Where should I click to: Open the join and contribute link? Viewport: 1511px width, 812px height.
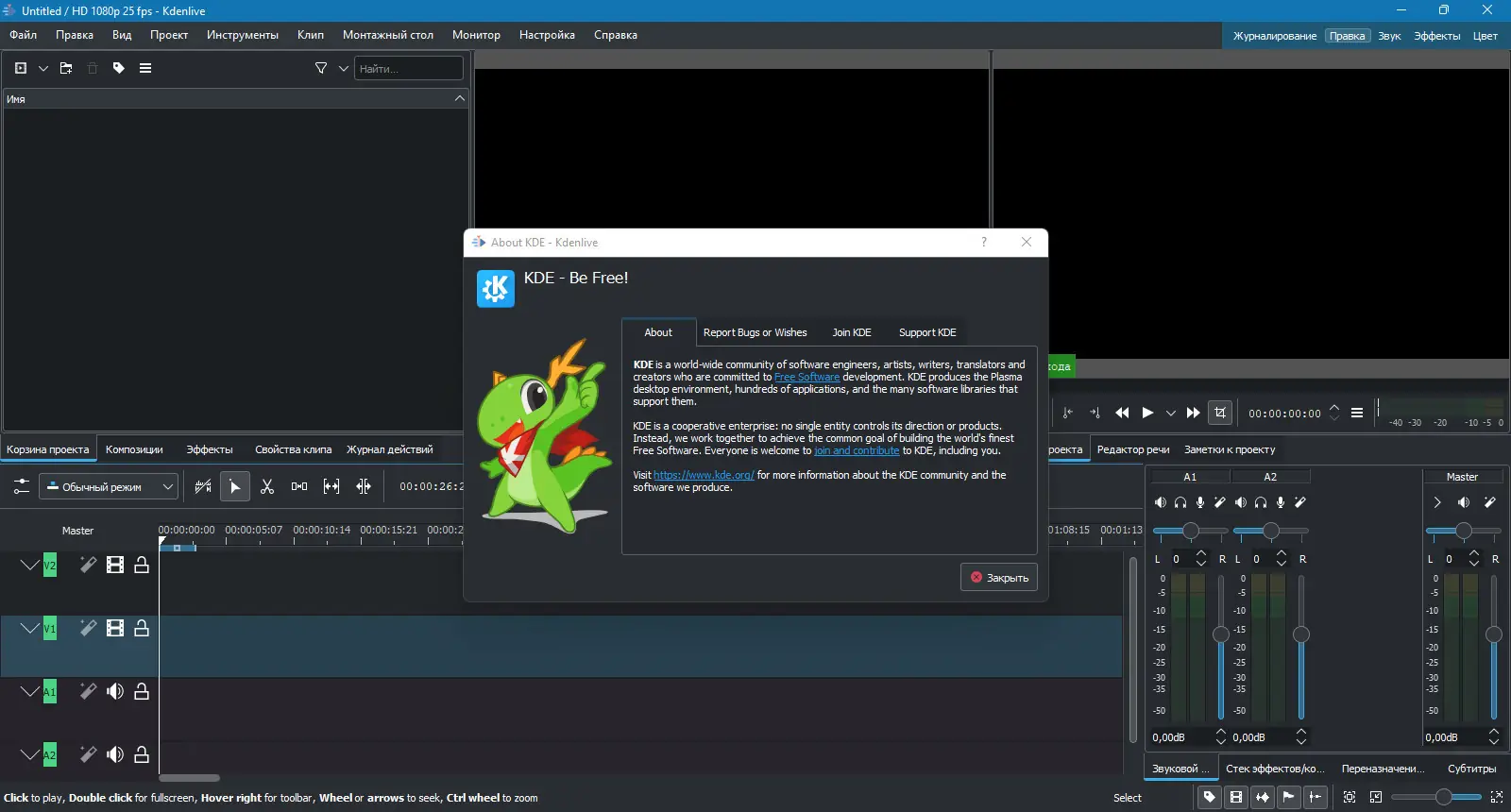coord(857,450)
